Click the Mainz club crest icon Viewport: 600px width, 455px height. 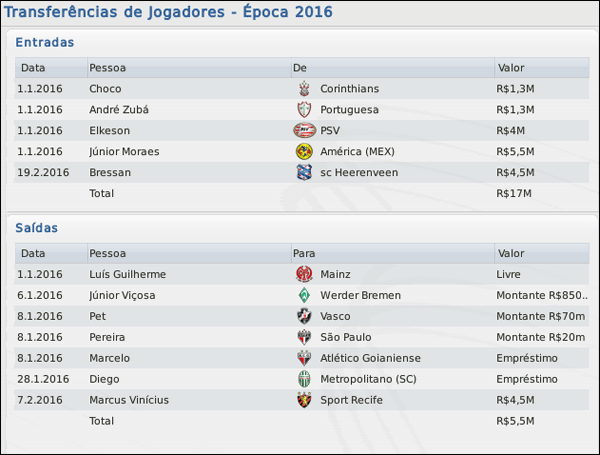click(x=304, y=275)
